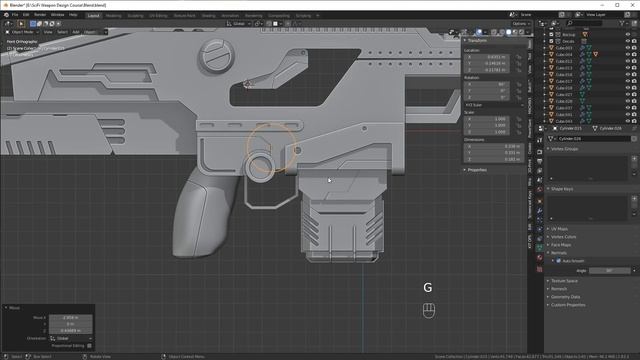Open the Physics properties tab icon
640x360 pixels.
point(540,229)
